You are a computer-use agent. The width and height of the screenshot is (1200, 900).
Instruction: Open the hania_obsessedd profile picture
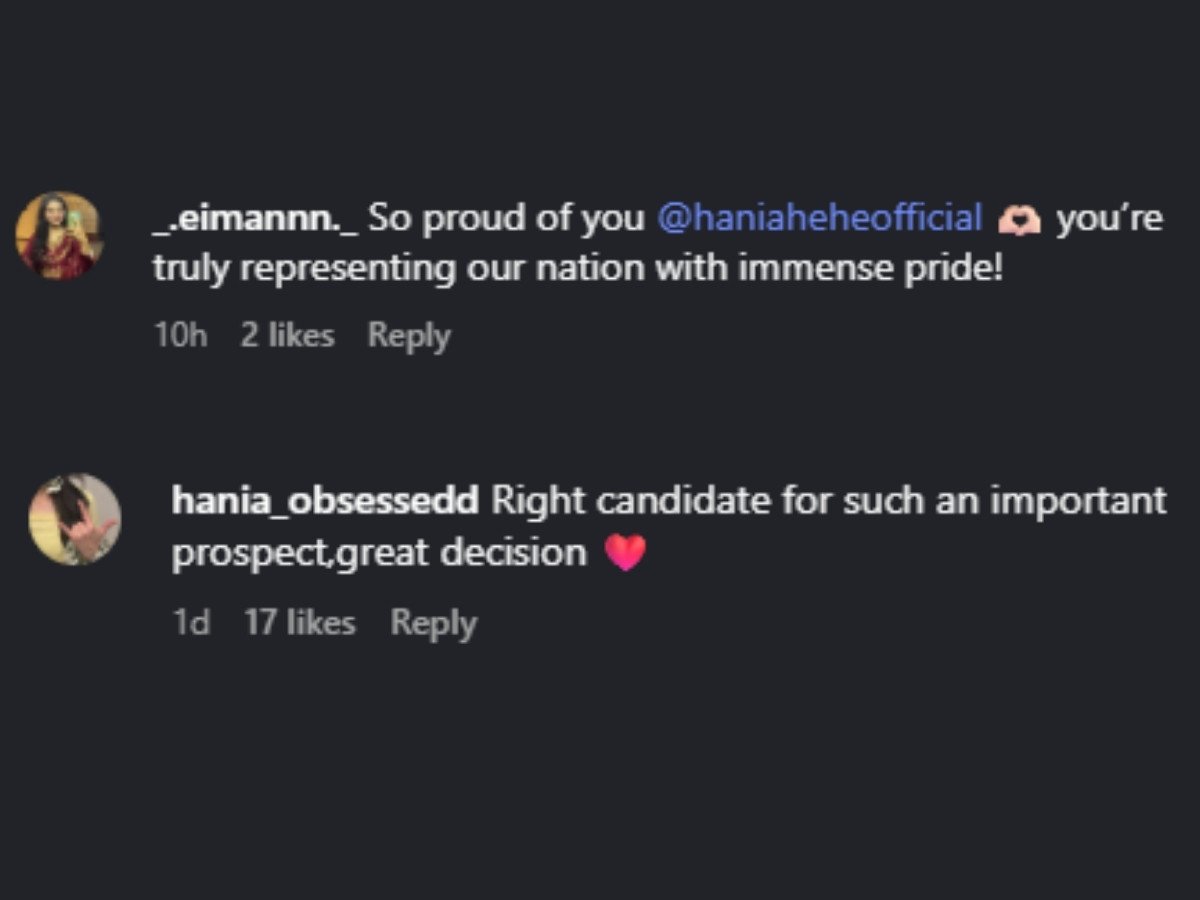coord(75,519)
